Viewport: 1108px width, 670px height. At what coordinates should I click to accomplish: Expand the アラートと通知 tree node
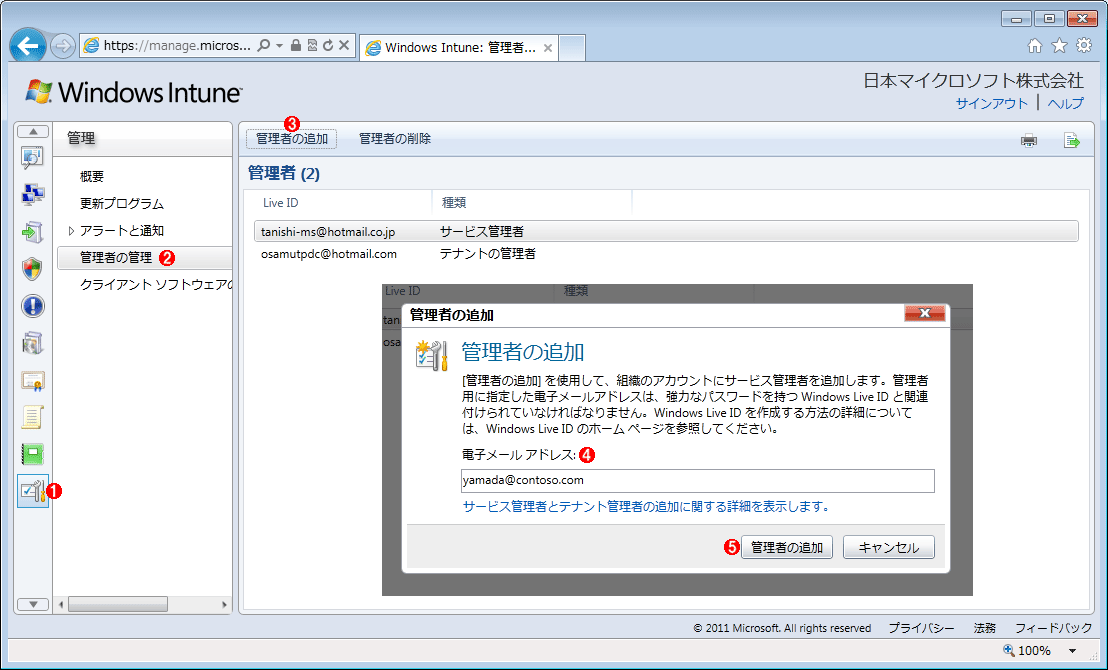click(71, 230)
